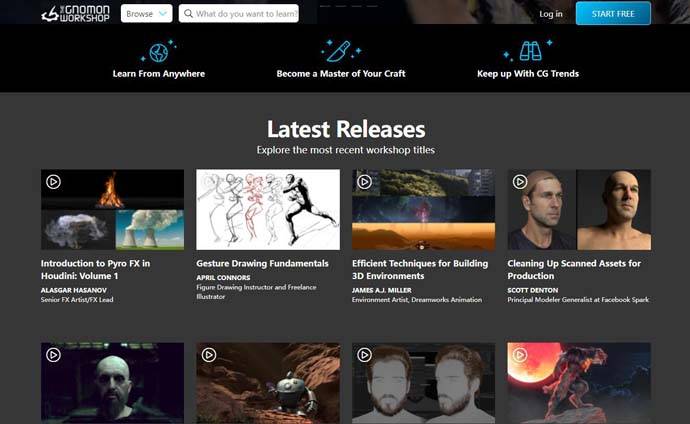The image size is (690, 424).
Task: Click the binoculars icon above CG Trends
Action: (528, 51)
